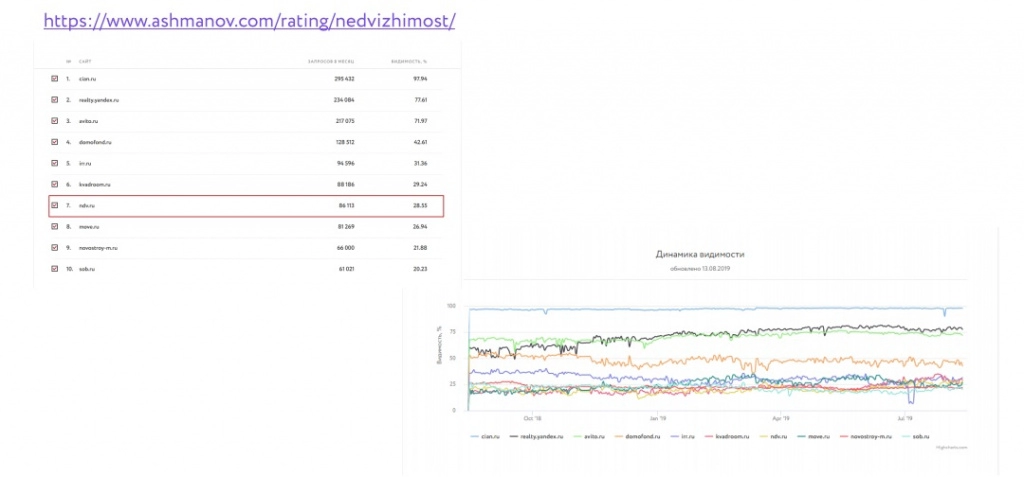The image size is (1024, 477).
Task: Click the ndv.ru site name in table
Action: [x=87, y=205]
